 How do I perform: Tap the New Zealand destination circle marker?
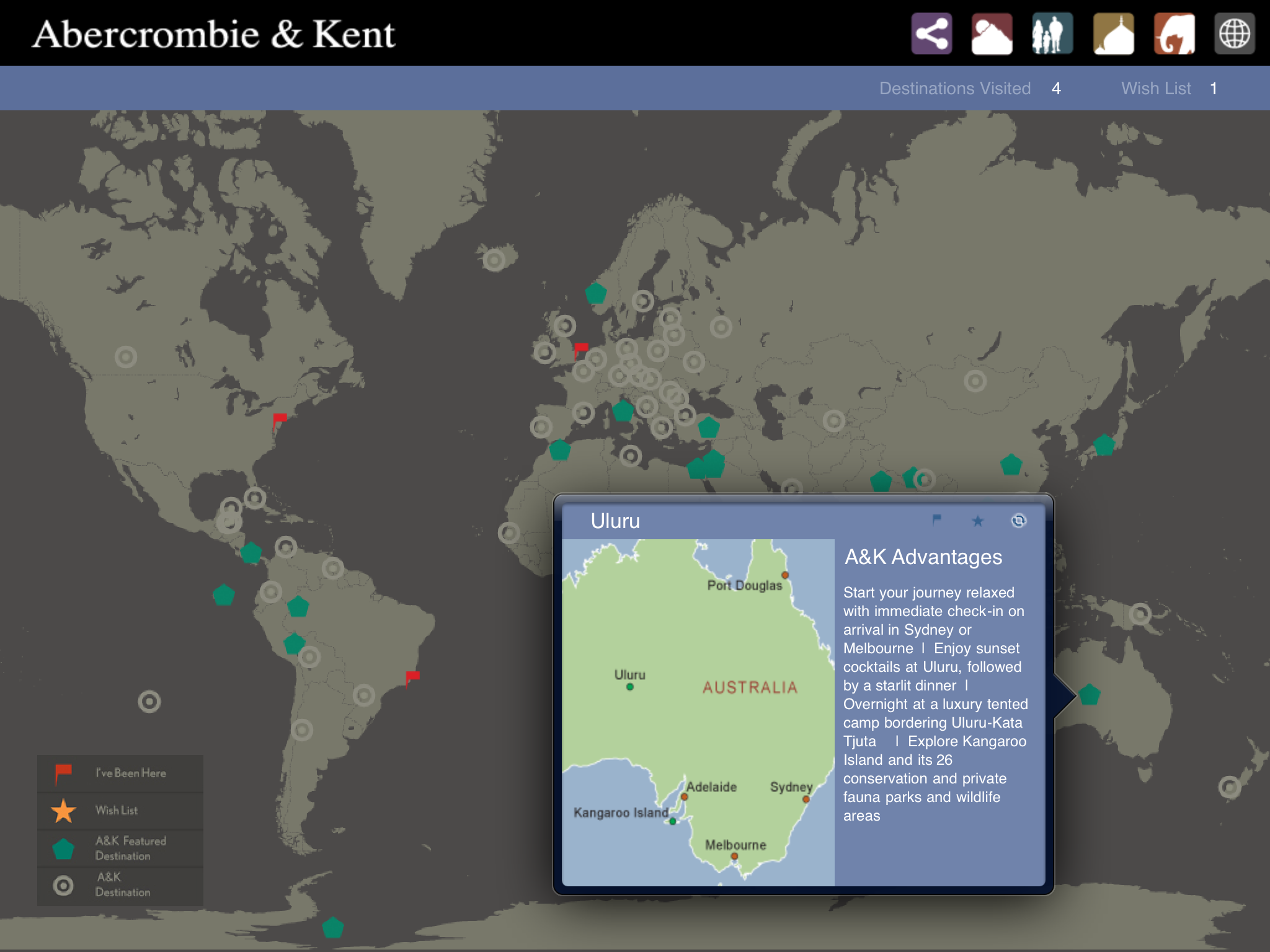pos(1229,788)
